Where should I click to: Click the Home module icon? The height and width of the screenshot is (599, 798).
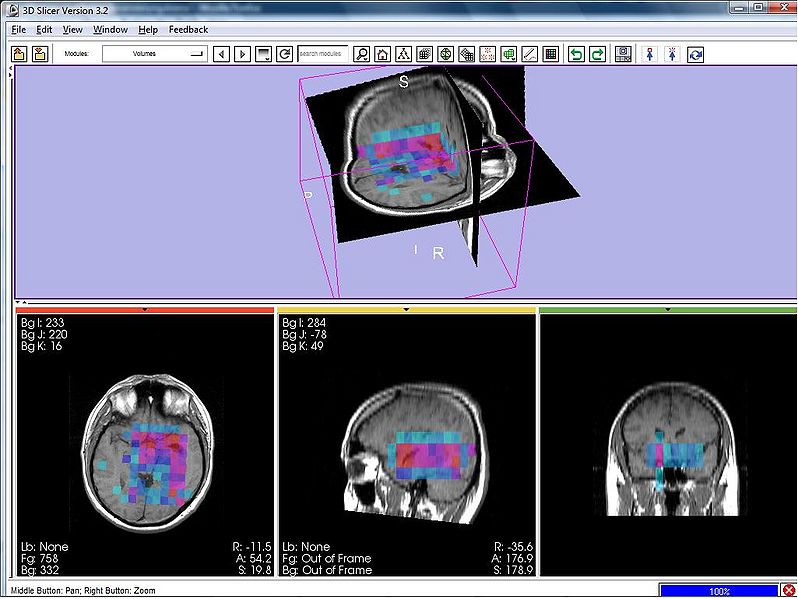[x=382, y=54]
